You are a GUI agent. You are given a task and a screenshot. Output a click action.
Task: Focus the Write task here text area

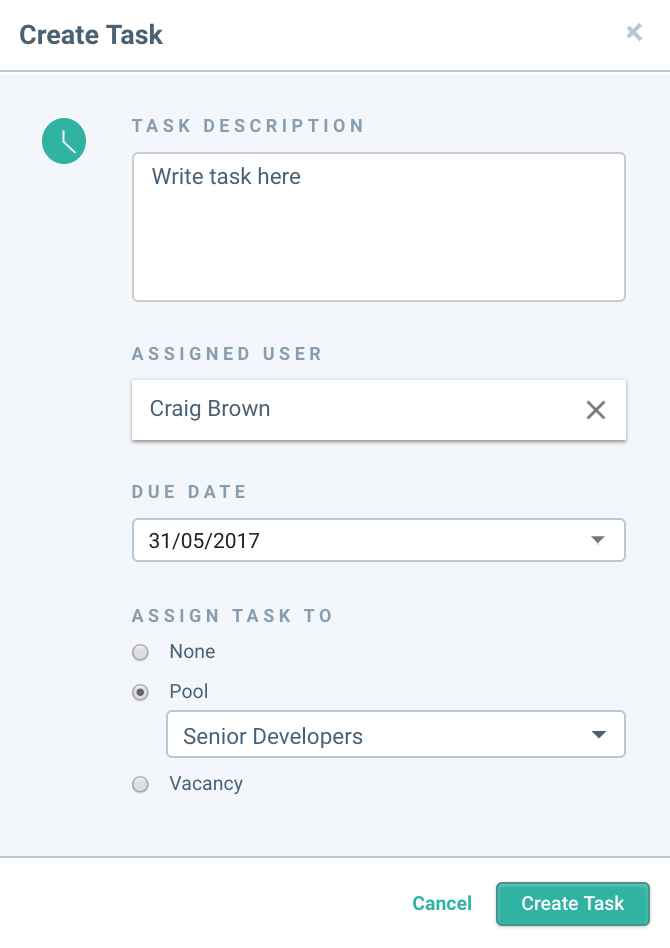pyautogui.click(x=379, y=227)
